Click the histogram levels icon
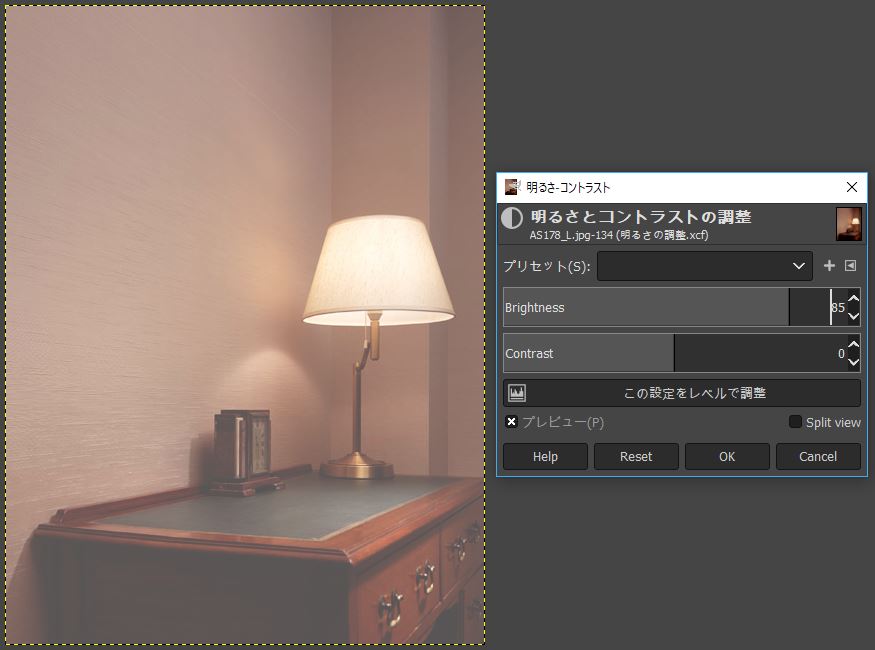Viewport: 875px width, 650px height. tap(517, 393)
